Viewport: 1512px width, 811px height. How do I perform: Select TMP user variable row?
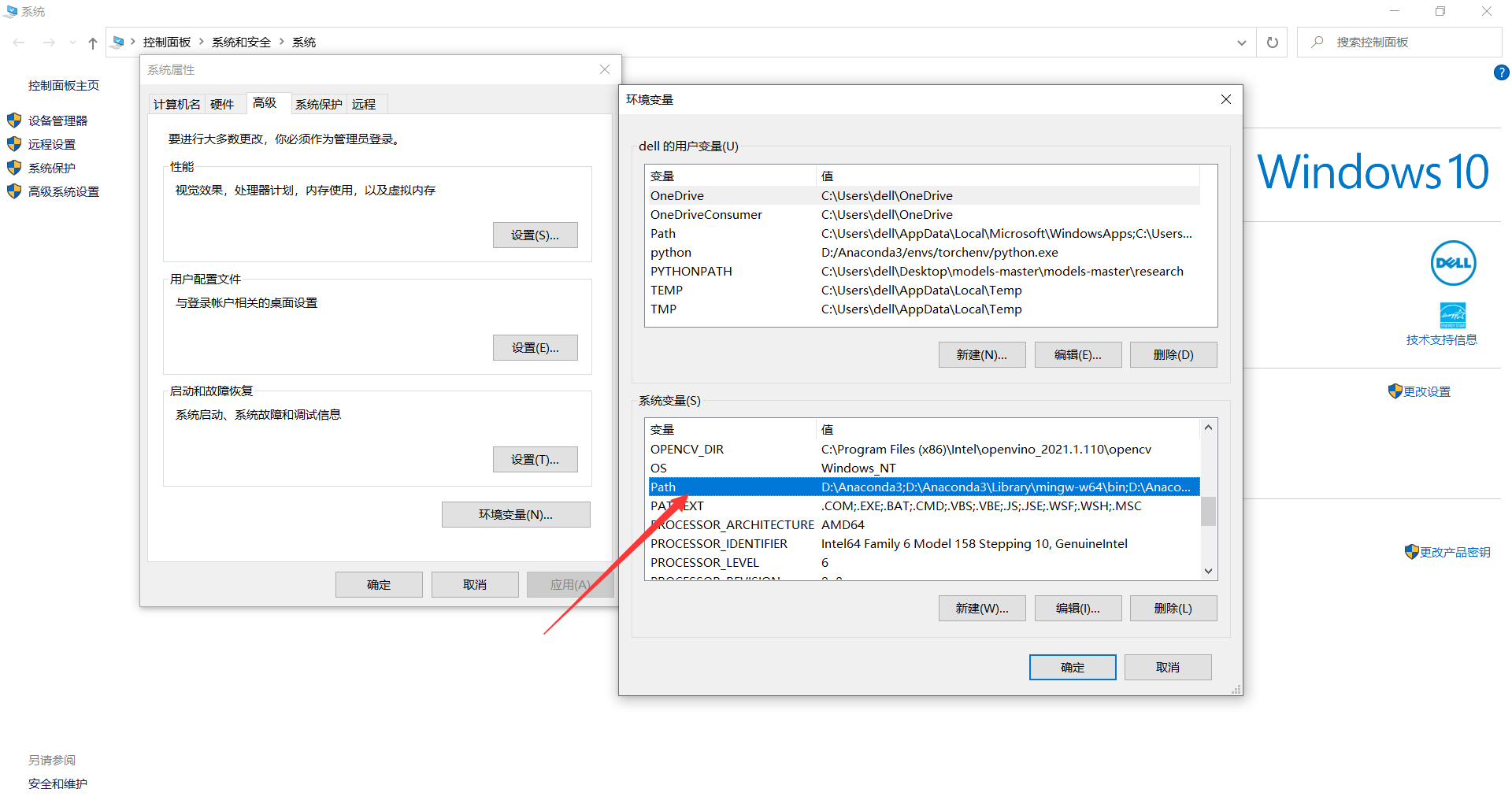pyautogui.click(x=924, y=309)
